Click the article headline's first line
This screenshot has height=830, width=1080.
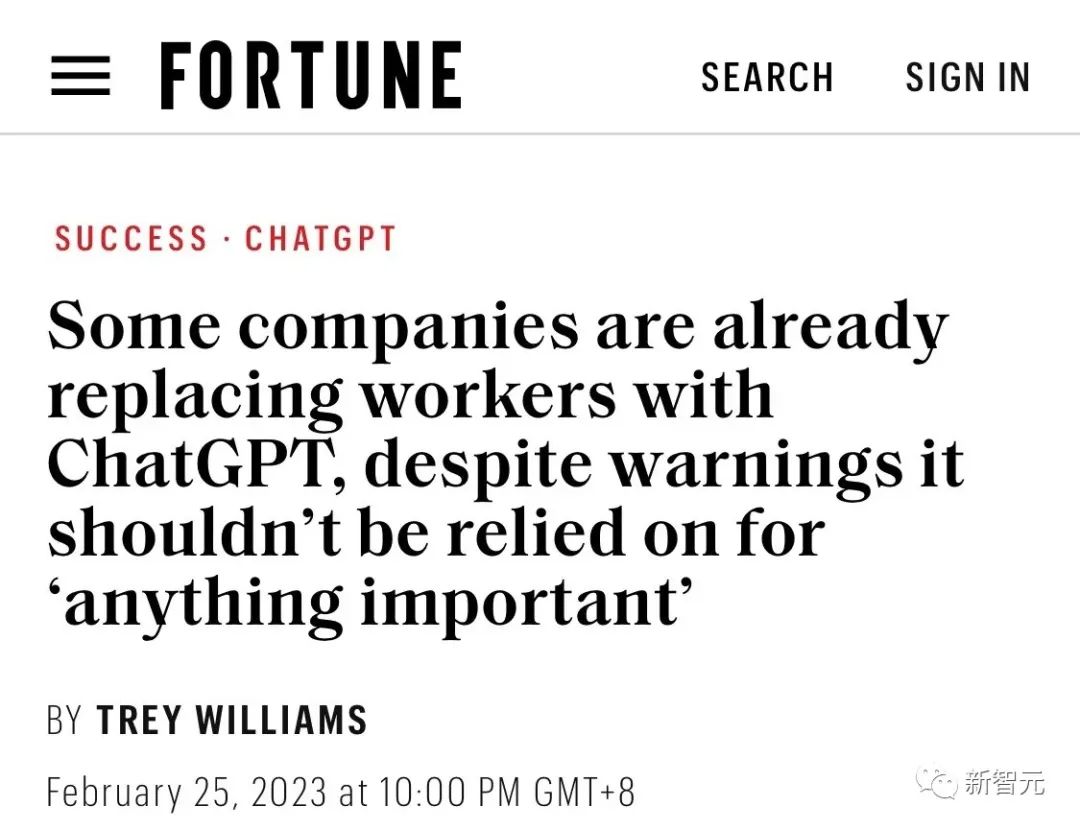click(497, 327)
